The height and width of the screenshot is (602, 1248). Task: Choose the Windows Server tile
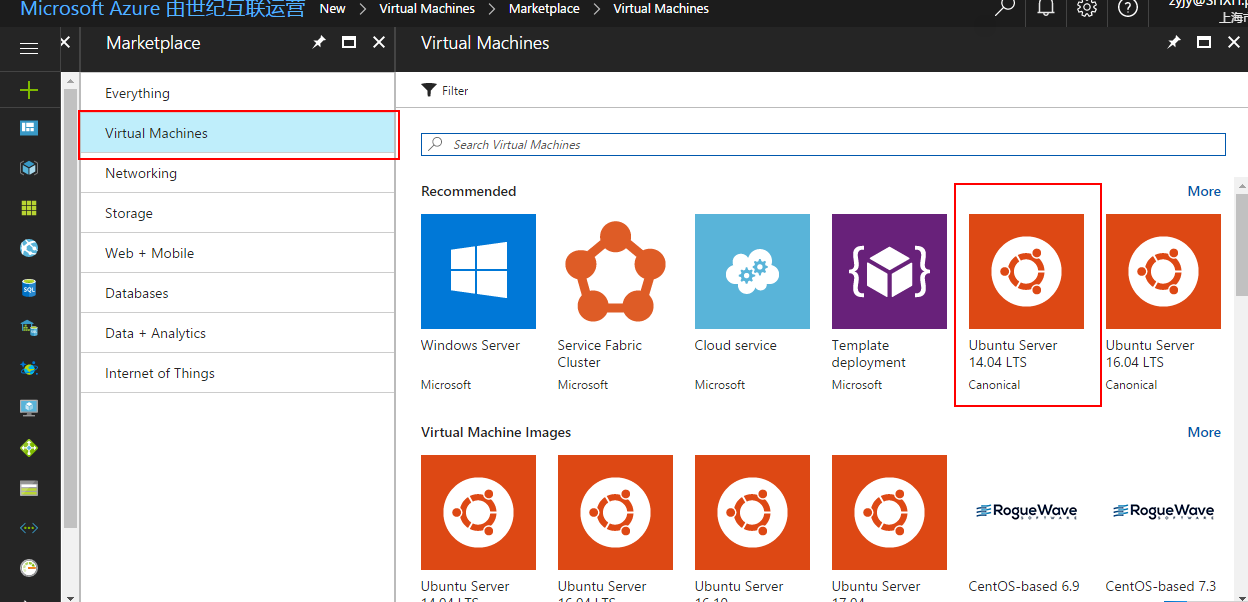click(478, 303)
